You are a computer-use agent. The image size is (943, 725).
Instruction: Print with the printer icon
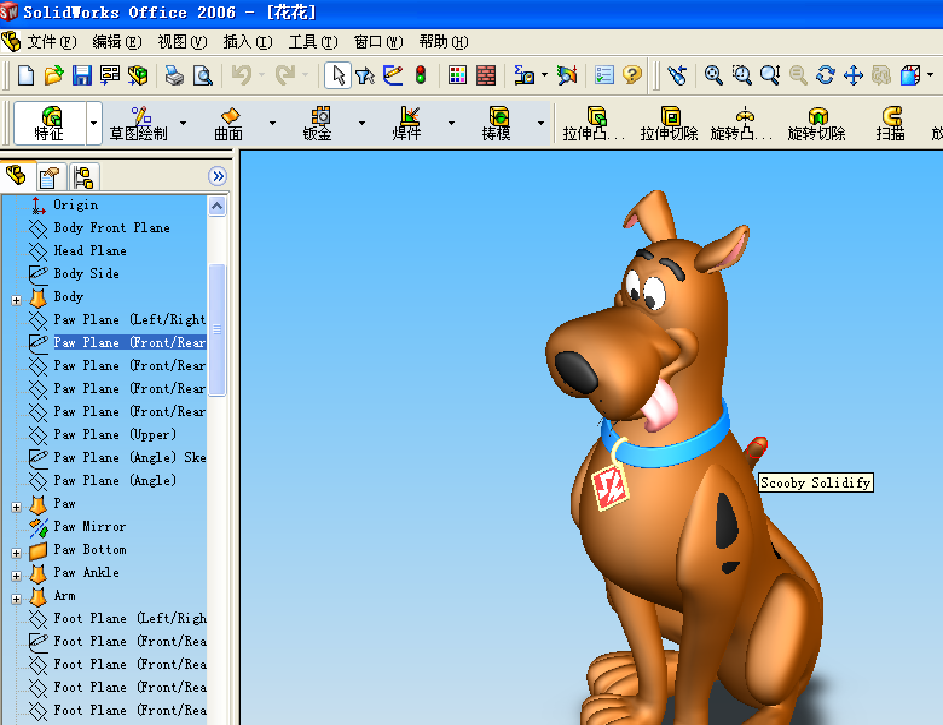point(174,75)
